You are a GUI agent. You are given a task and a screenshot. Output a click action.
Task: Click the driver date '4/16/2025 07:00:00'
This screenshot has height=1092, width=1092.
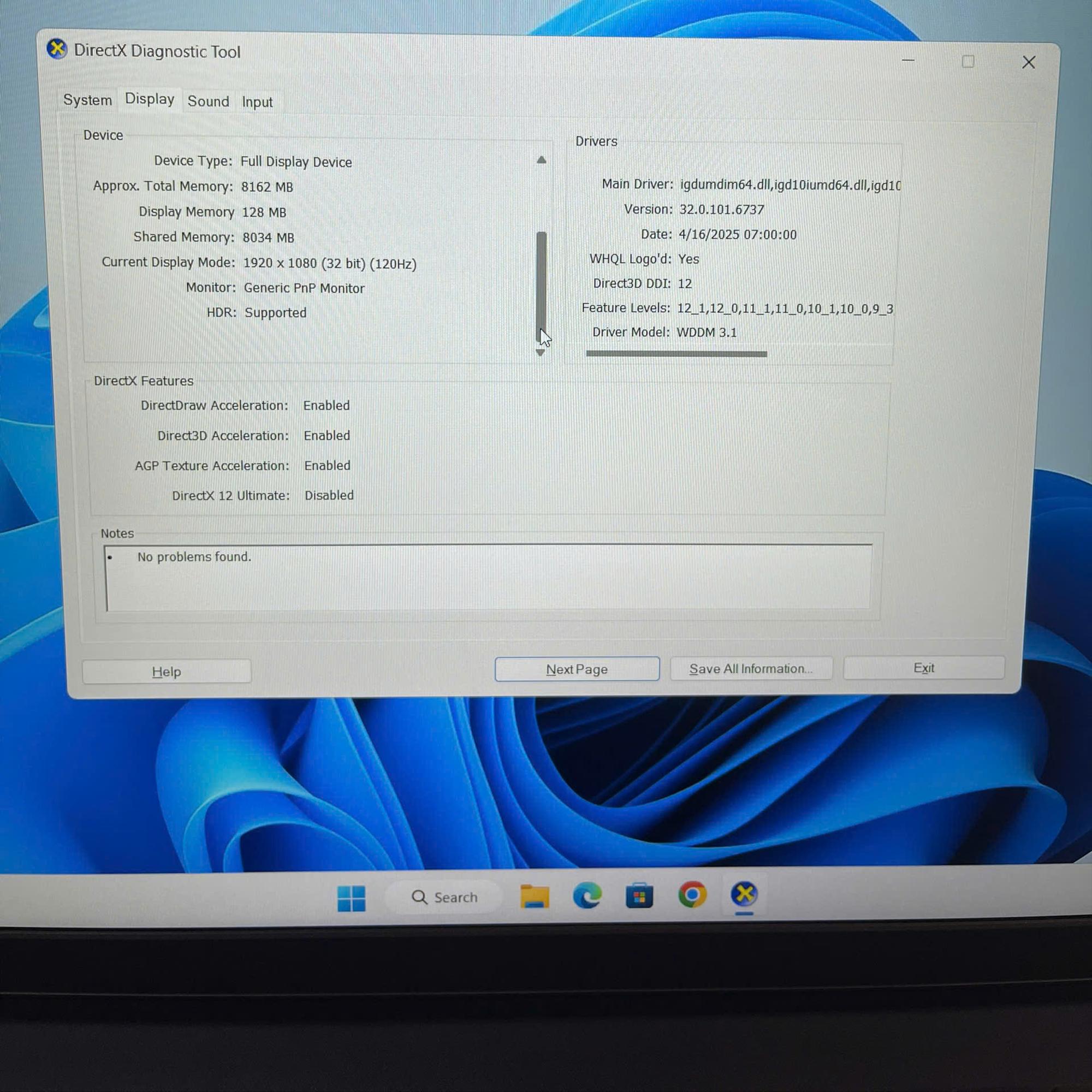(737, 235)
